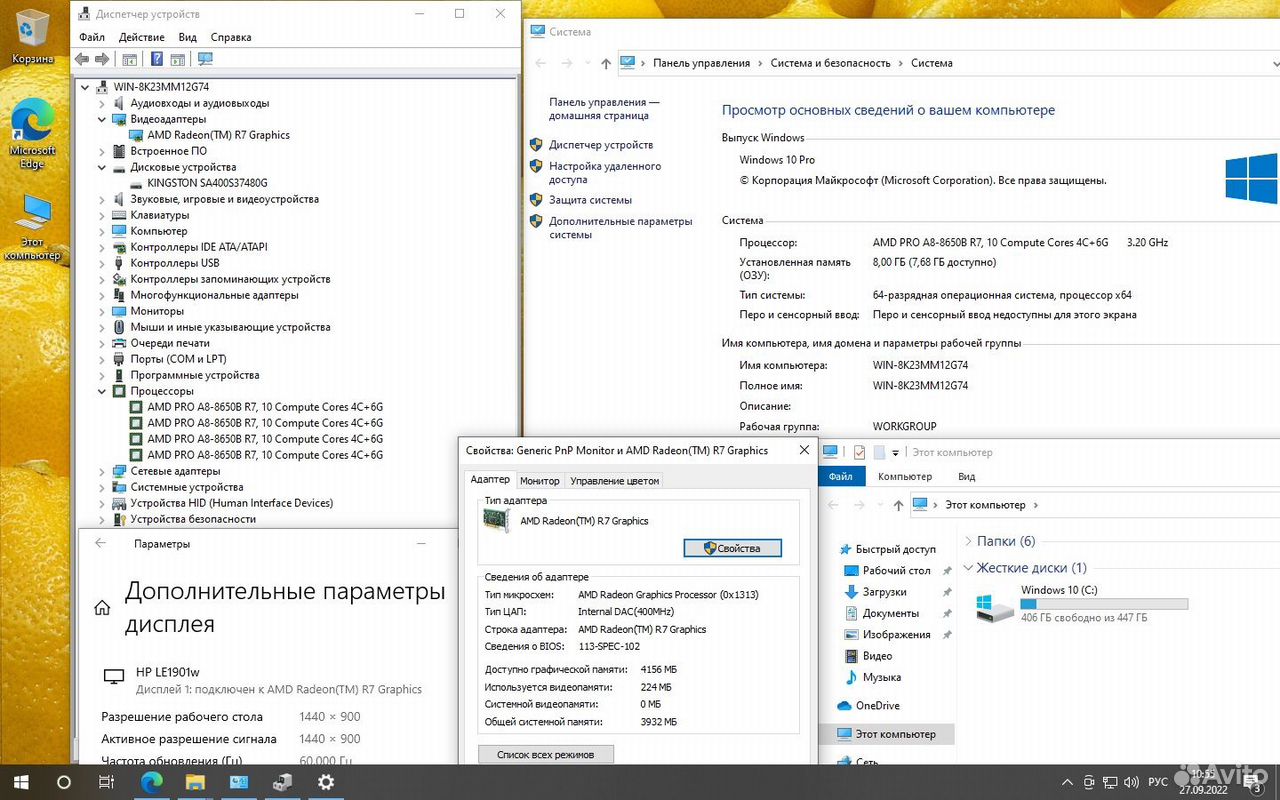The height and width of the screenshot is (800, 1280).
Task: Select the Клавиатуры tree item
Action: (x=159, y=215)
